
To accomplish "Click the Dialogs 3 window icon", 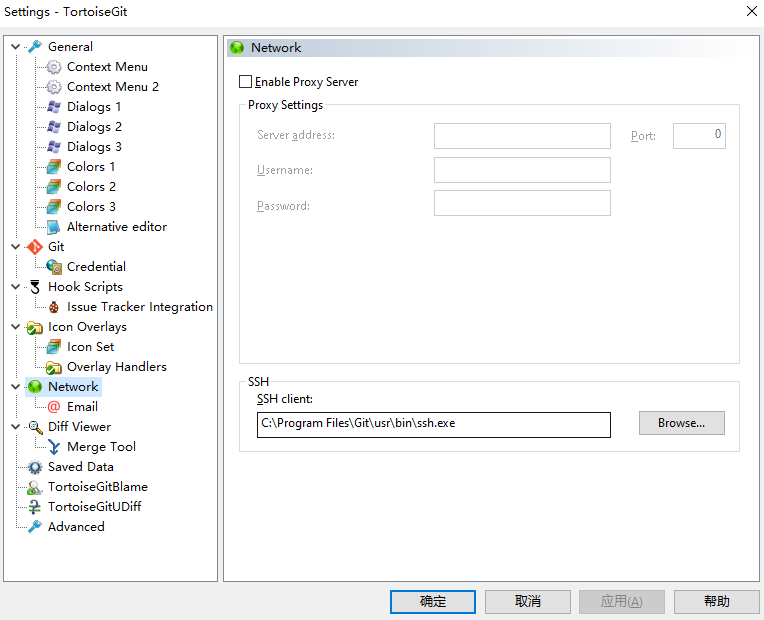I will (54, 147).
